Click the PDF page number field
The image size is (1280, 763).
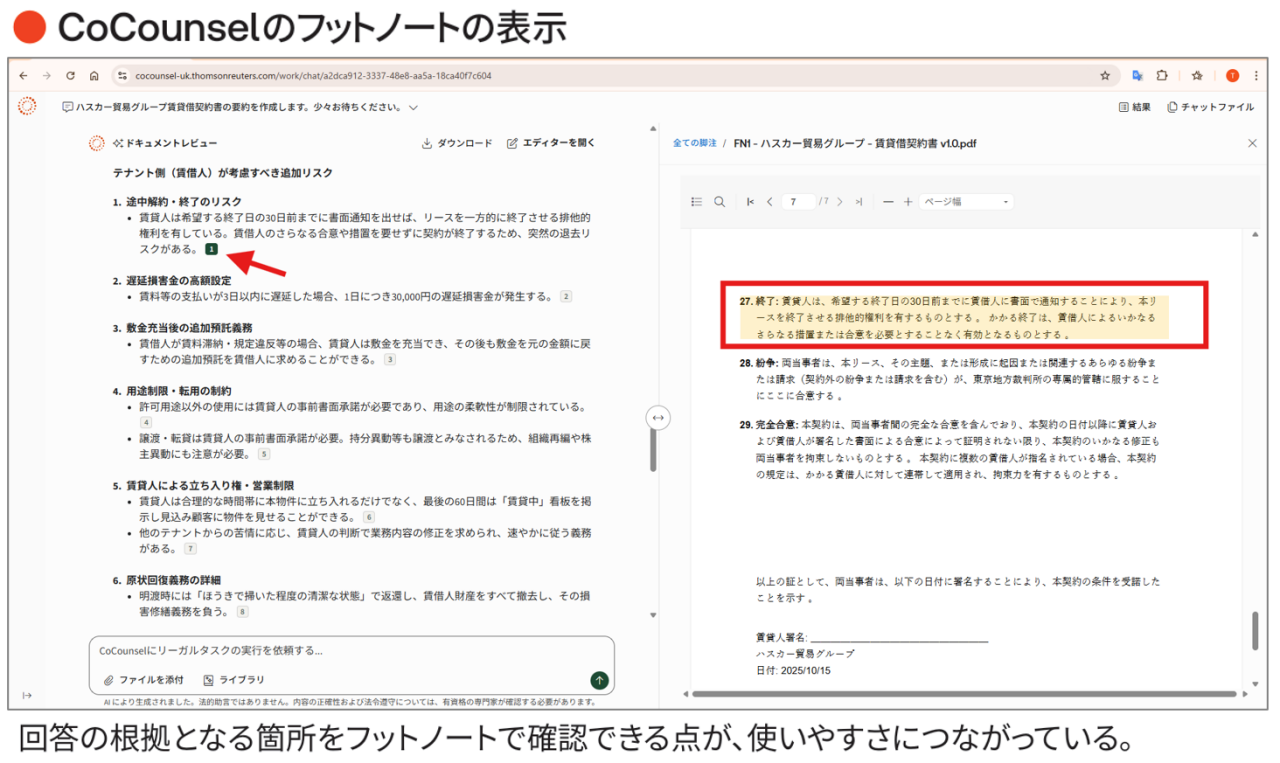[x=797, y=201]
